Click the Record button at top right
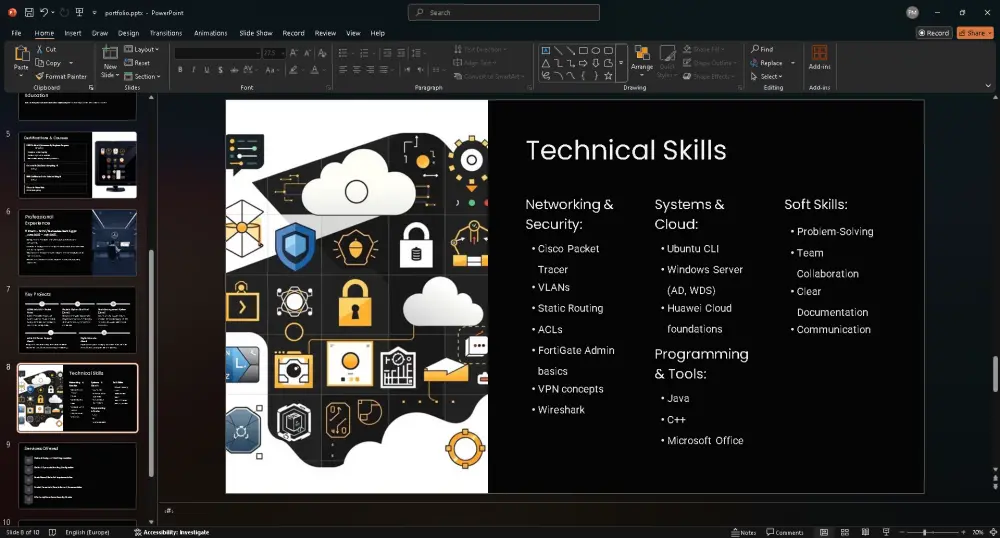Image resolution: width=1000 pixels, height=538 pixels. [934, 33]
